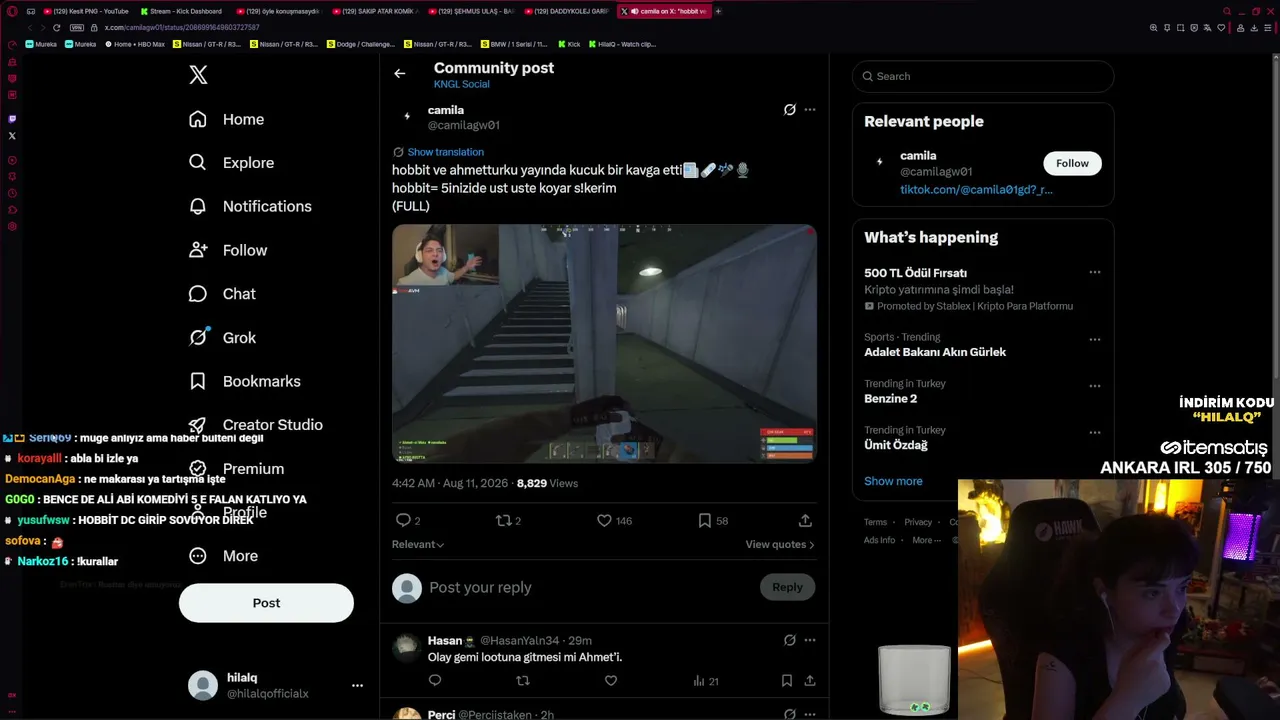Open the Home • HBO Max bookmark
The image size is (1280, 720).
tap(135, 44)
